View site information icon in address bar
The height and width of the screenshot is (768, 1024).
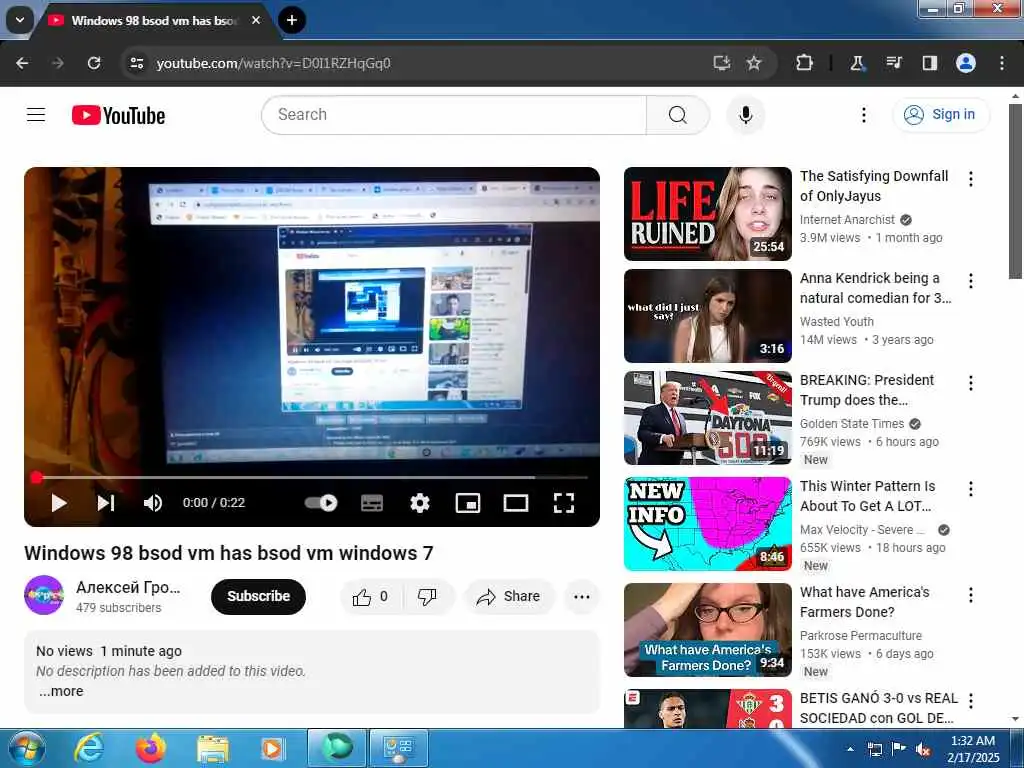136,63
